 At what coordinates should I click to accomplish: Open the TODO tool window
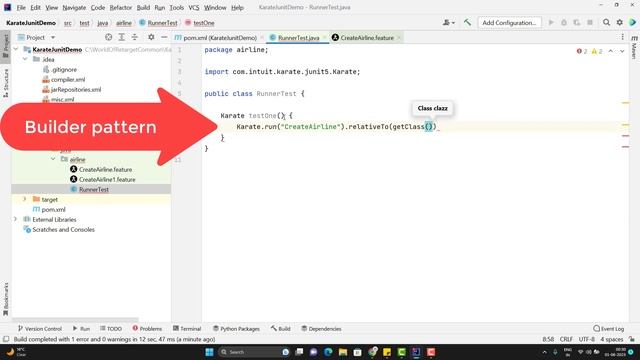tap(111, 329)
